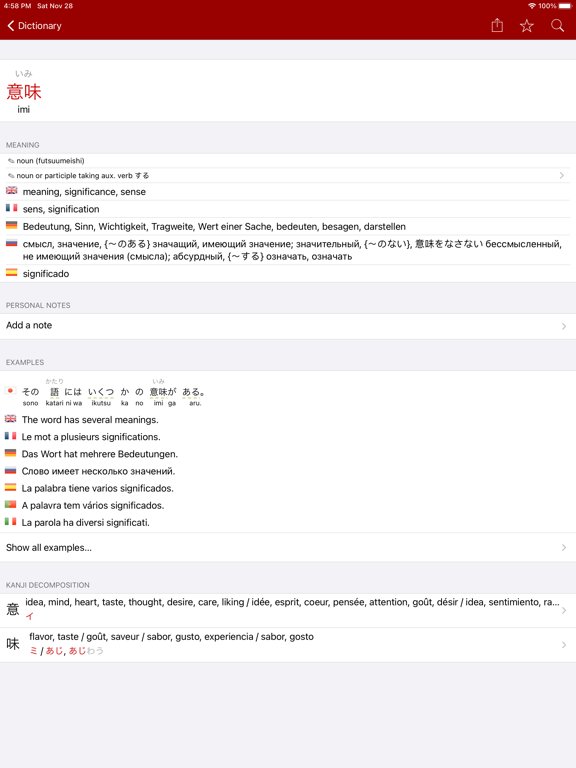Tap the Portuguese flag beside 'A palavra'

(10, 504)
